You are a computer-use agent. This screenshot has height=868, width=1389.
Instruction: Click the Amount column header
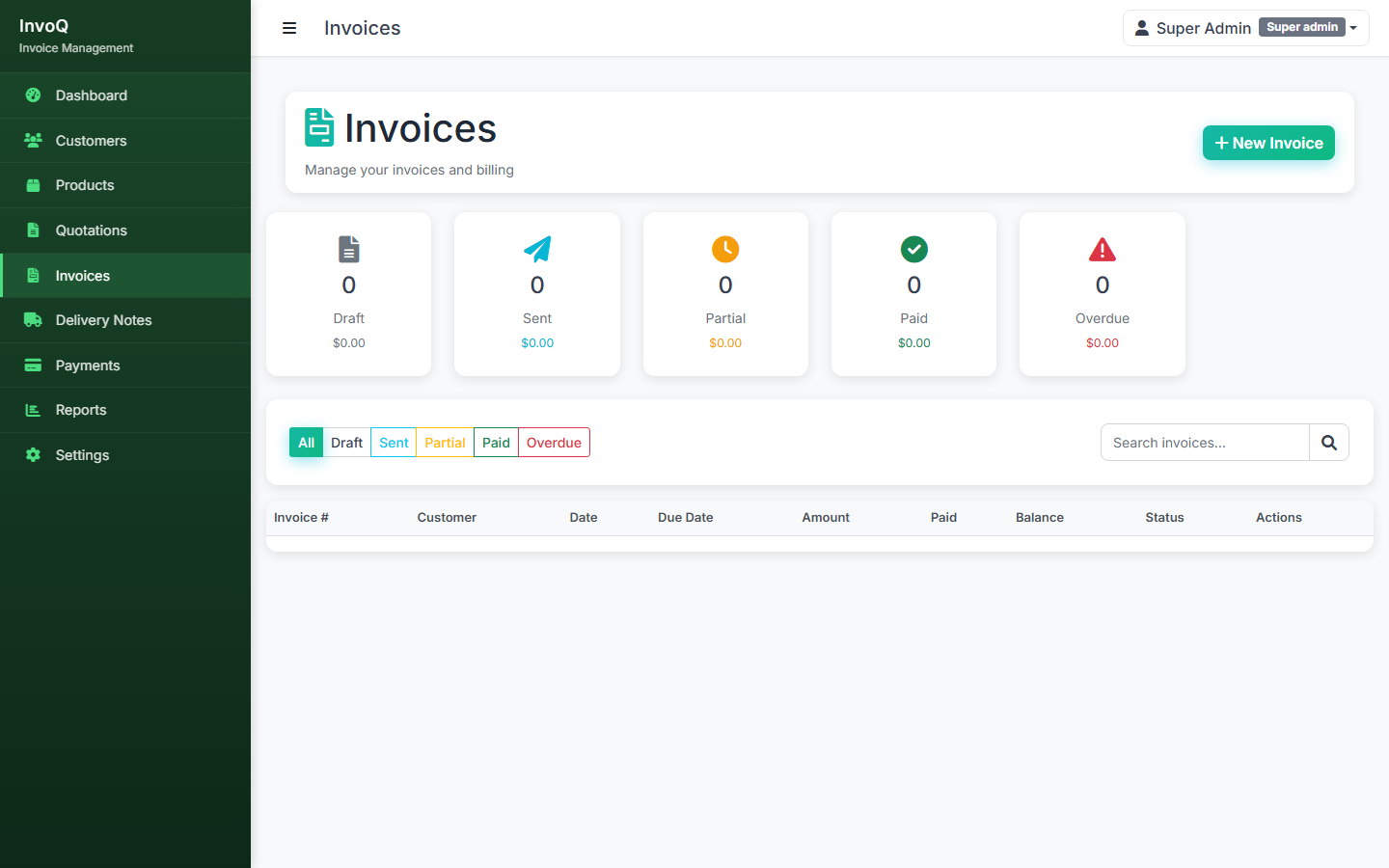[x=826, y=518]
